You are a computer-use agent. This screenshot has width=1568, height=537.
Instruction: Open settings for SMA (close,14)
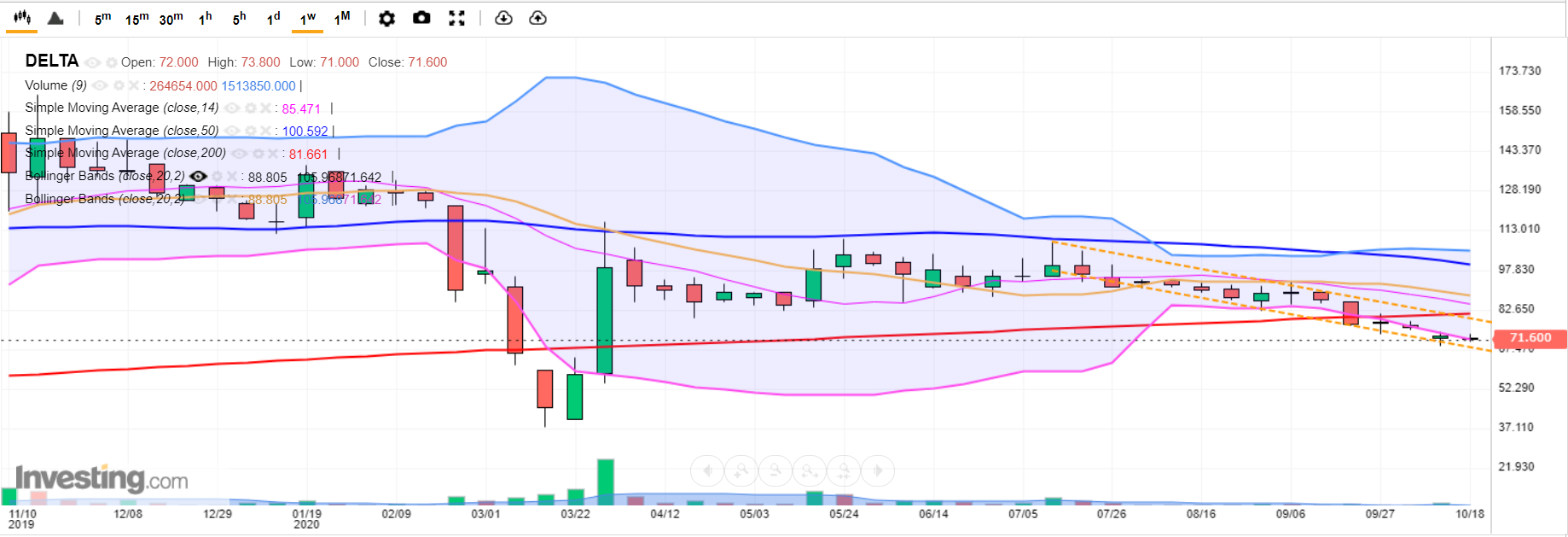click(250, 108)
